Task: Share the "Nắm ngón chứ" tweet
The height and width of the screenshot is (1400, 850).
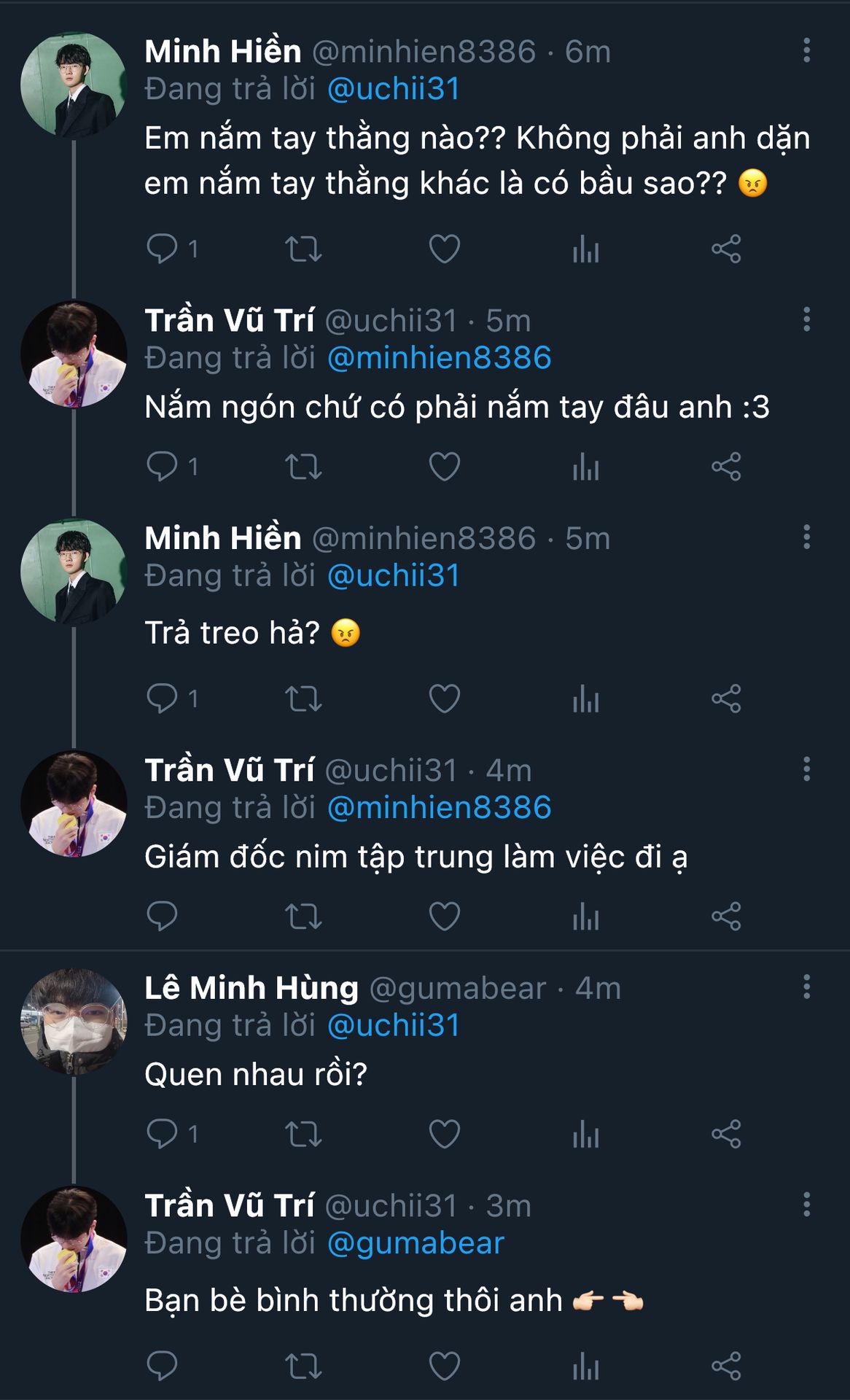Action: click(x=726, y=467)
